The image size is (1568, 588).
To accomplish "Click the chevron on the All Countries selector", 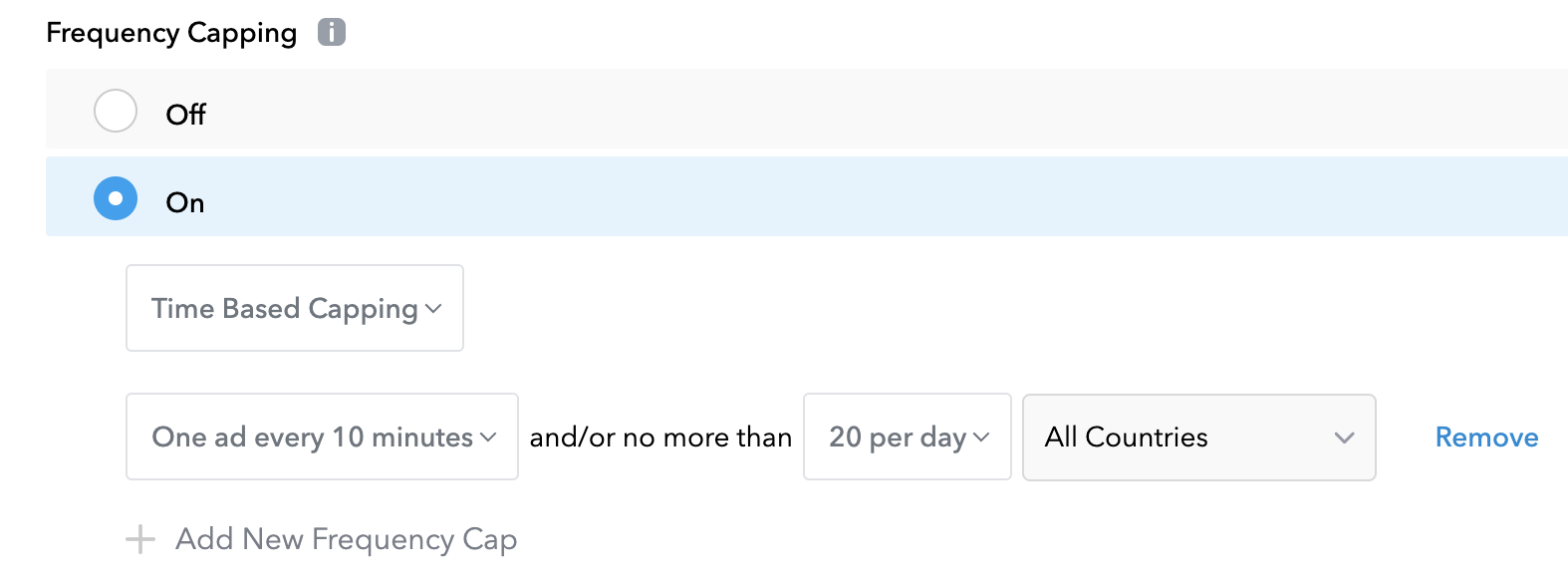I will point(1346,439).
